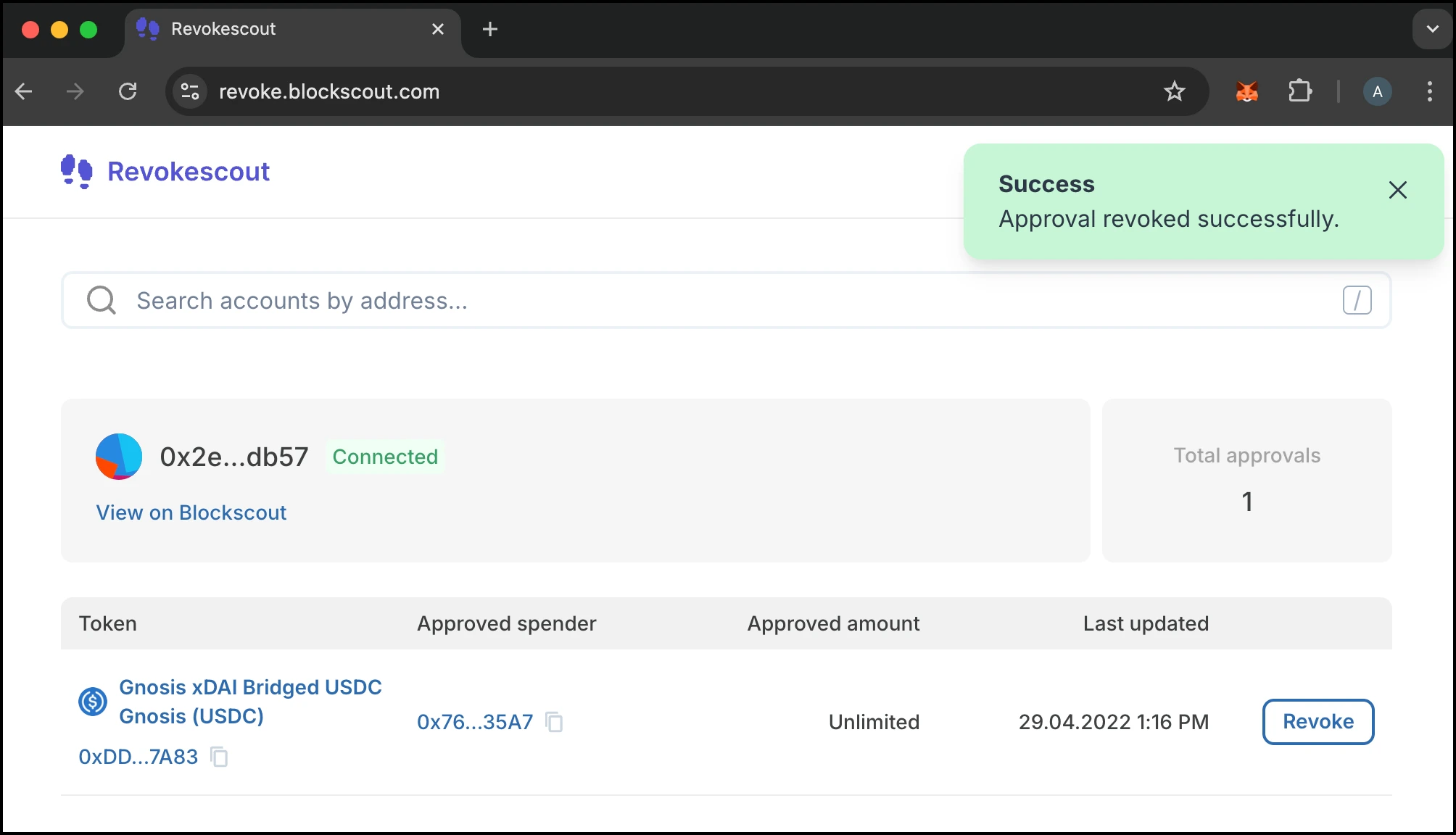Screen dimensions: 1456x835
Task: Copy token address 0xDD...7A83
Action: (219, 757)
